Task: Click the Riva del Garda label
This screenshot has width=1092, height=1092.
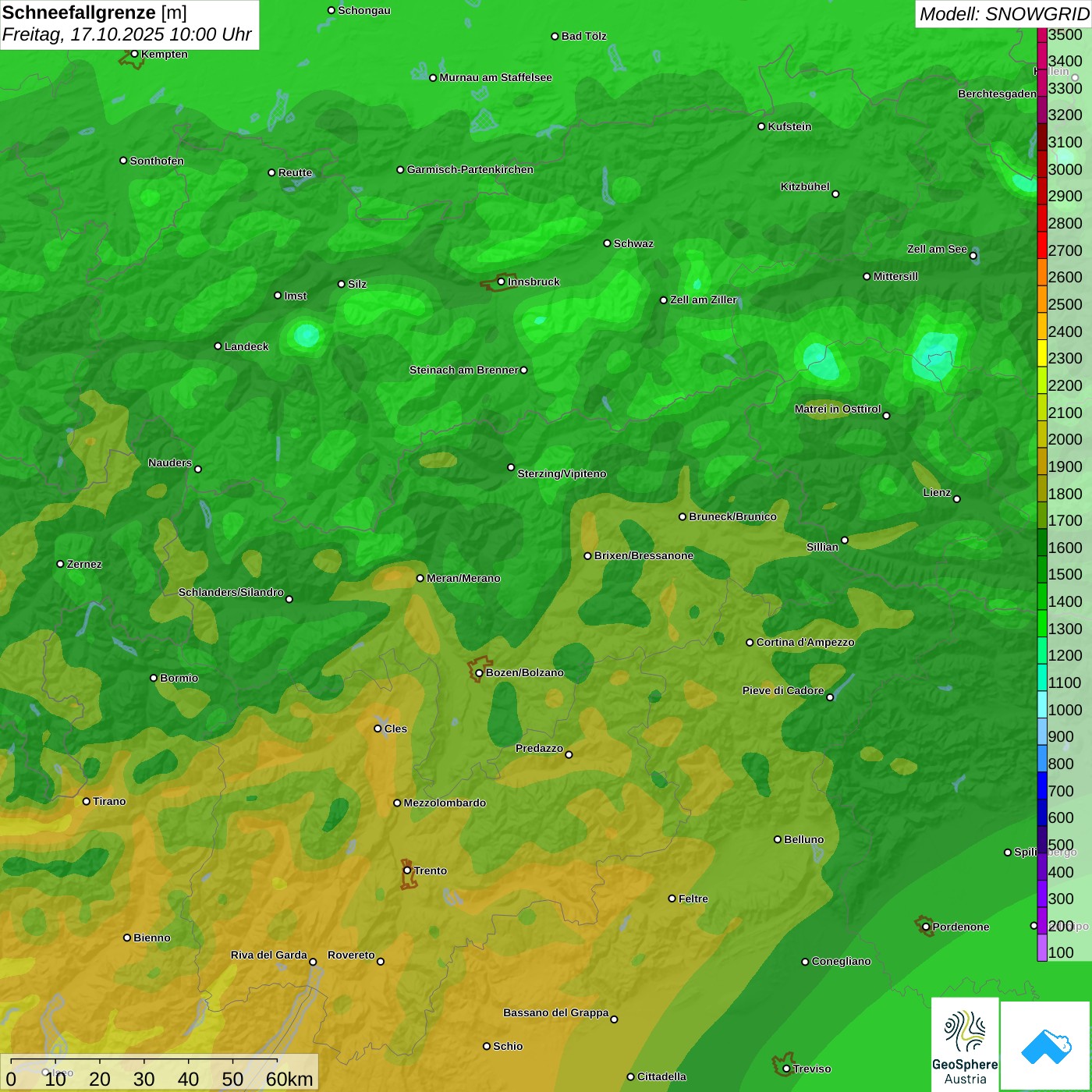Action: tap(269, 955)
